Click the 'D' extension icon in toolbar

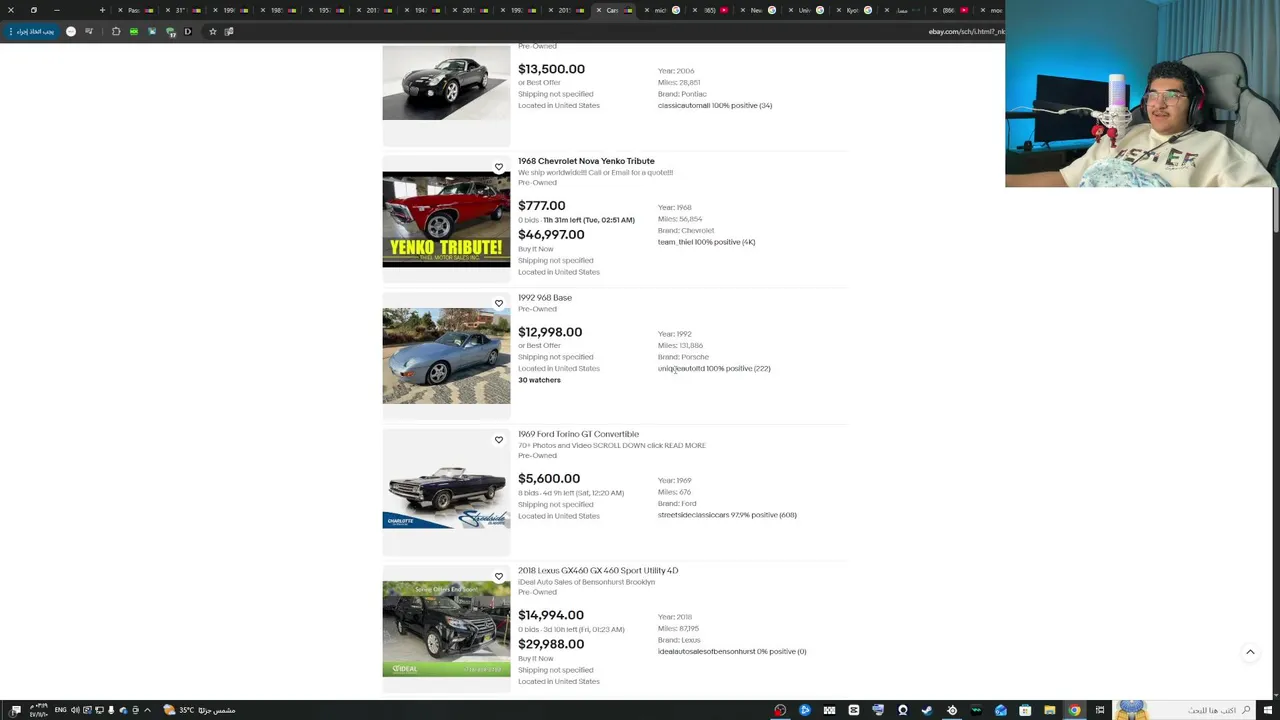(187, 32)
